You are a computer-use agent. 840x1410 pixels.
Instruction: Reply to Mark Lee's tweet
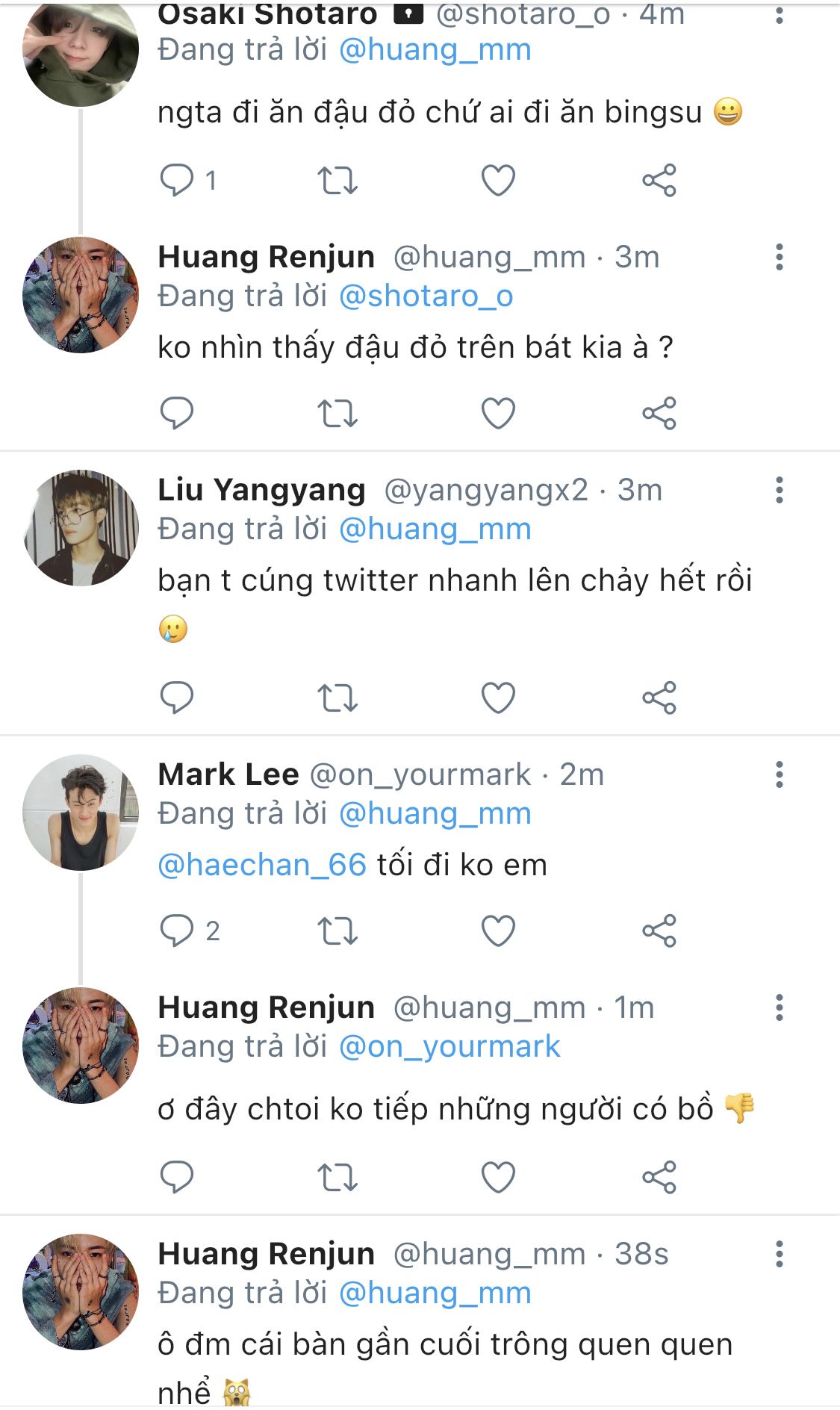tap(177, 931)
